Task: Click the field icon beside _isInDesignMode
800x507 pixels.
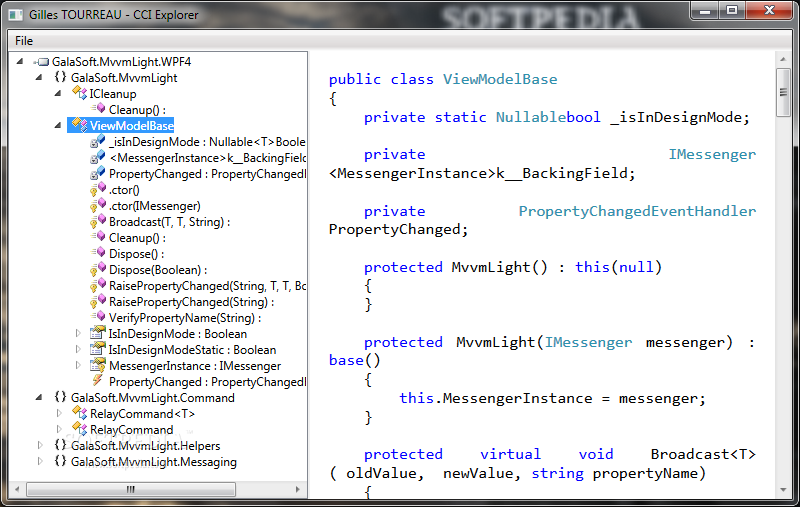Action: pyautogui.click(x=98, y=141)
